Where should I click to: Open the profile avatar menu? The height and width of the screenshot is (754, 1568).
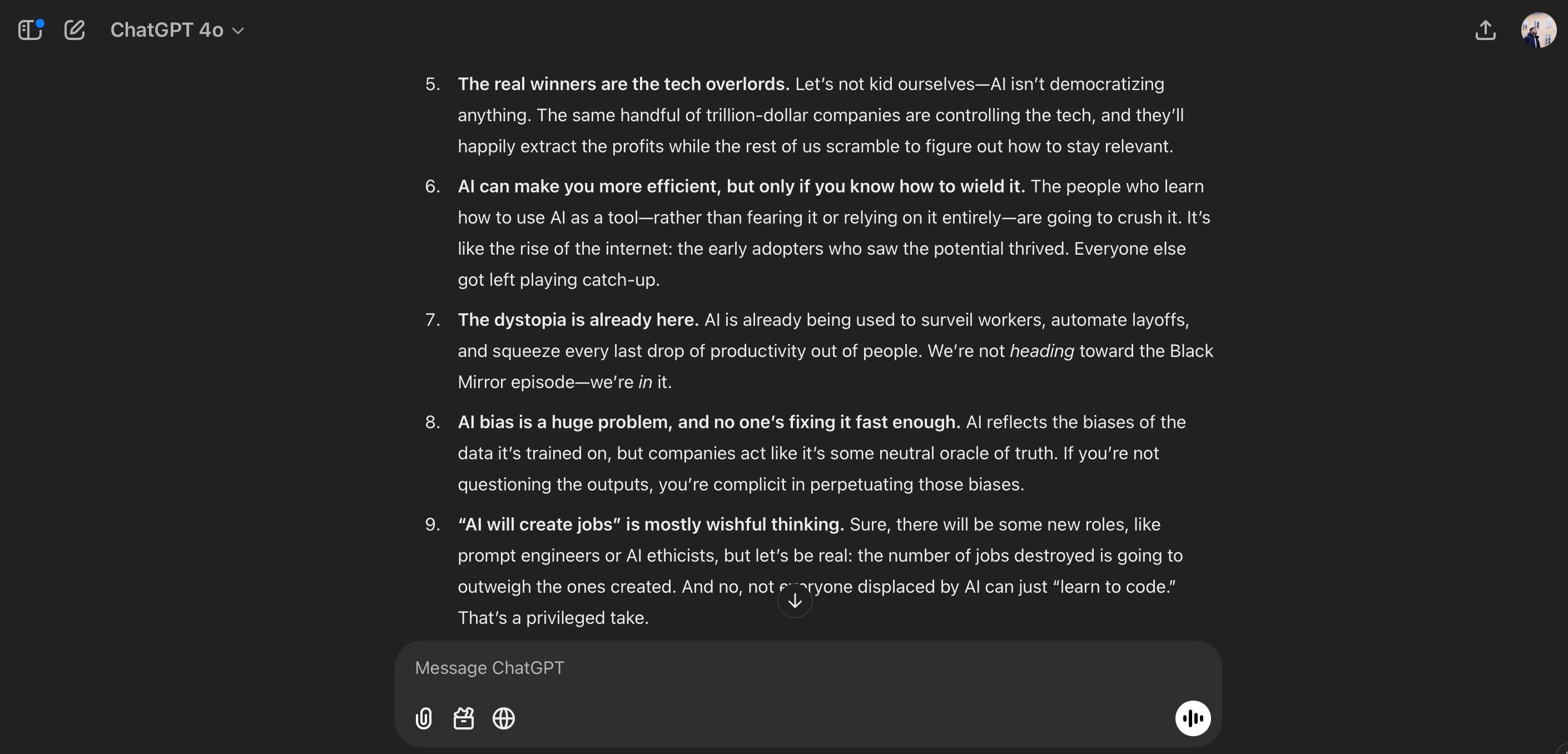click(x=1538, y=30)
